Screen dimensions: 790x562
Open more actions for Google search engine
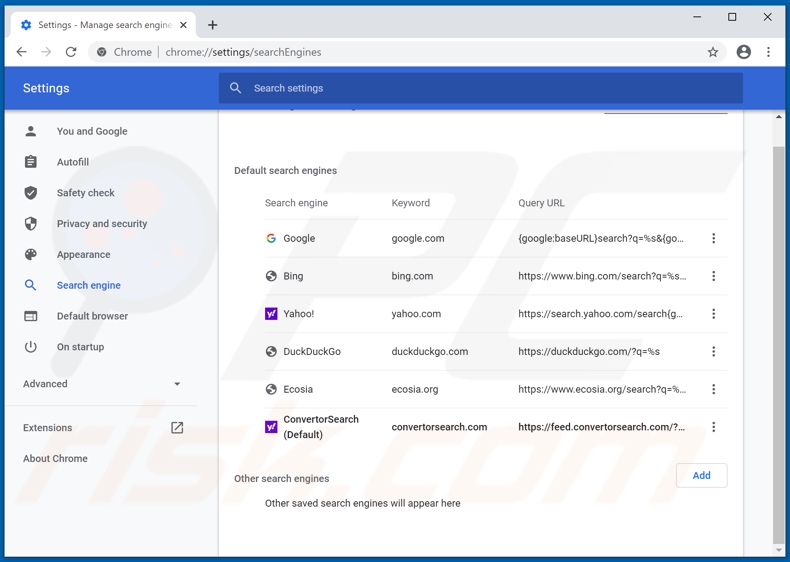coord(713,238)
